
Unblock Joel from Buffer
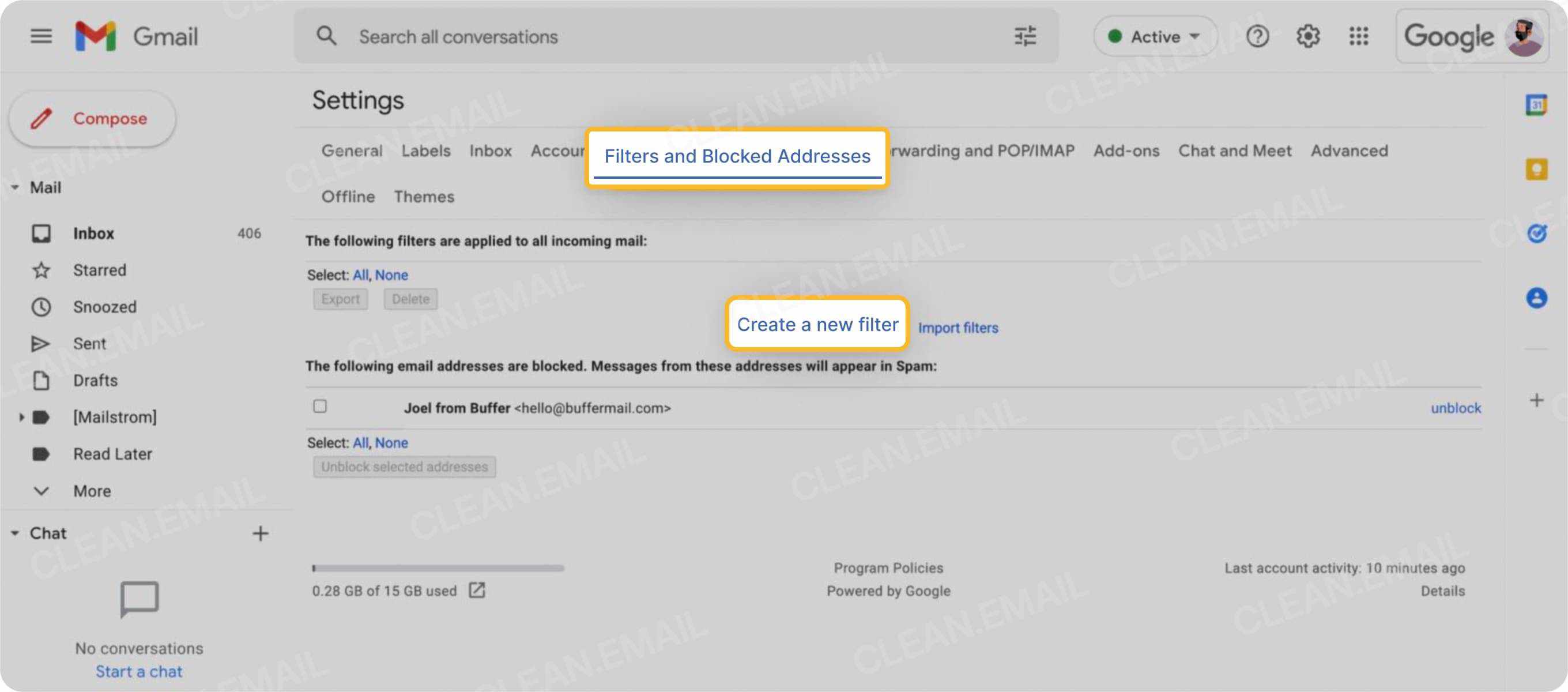click(1456, 408)
